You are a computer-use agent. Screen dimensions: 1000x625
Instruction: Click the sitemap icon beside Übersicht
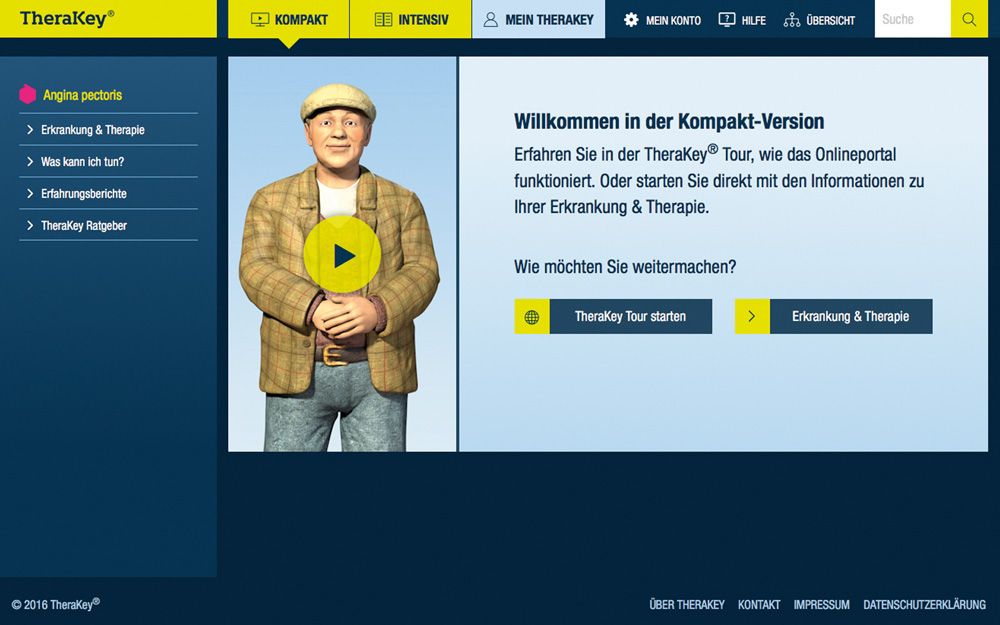tap(791, 20)
